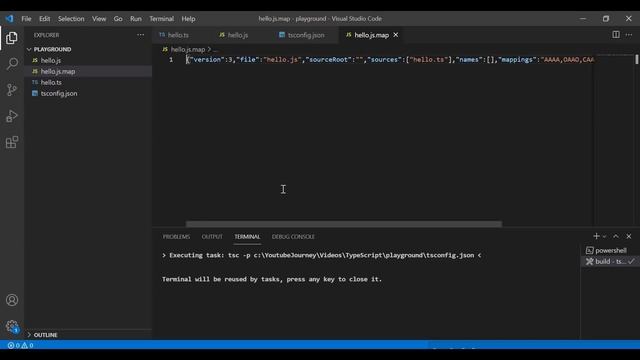Open the Accounts menu icon
Image resolution: width=640 pixels, height=360 pixels.
coord(12,300)
